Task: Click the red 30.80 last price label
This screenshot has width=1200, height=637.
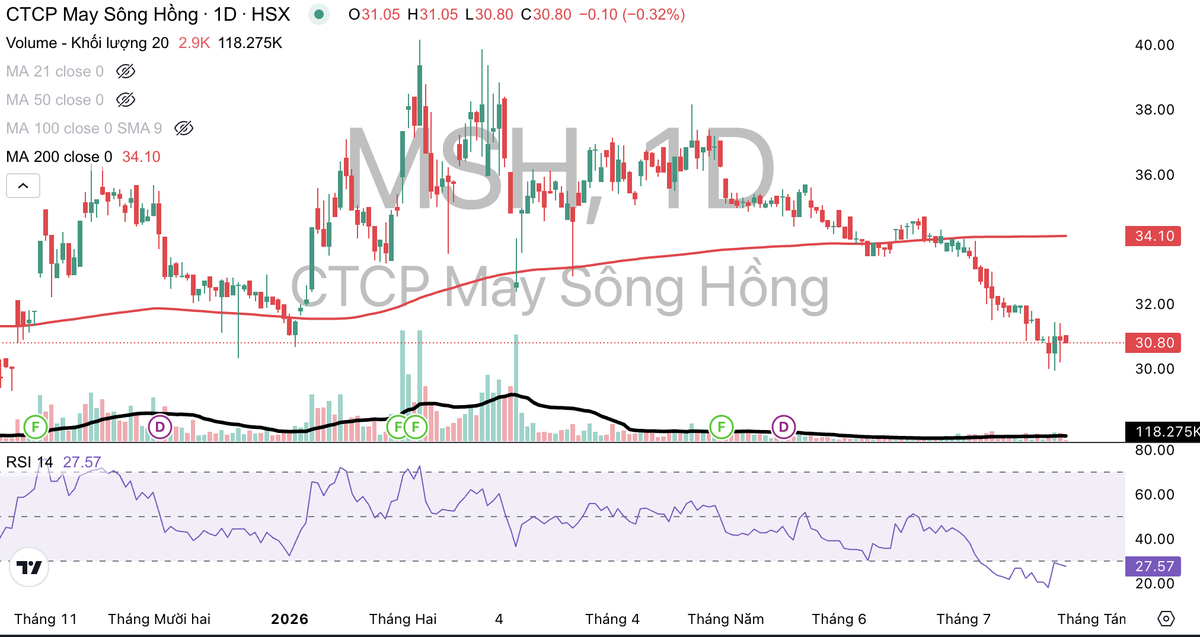Action: (x=1153, y=343)
